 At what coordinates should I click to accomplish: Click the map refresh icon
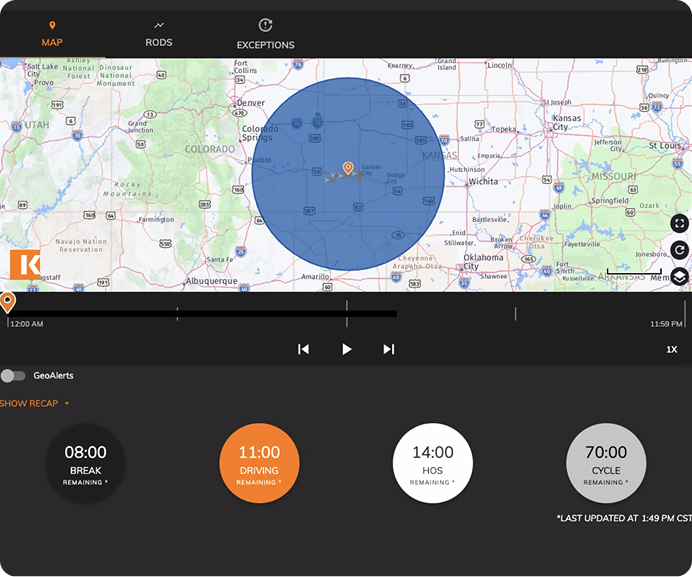click(x=679, y=251)
